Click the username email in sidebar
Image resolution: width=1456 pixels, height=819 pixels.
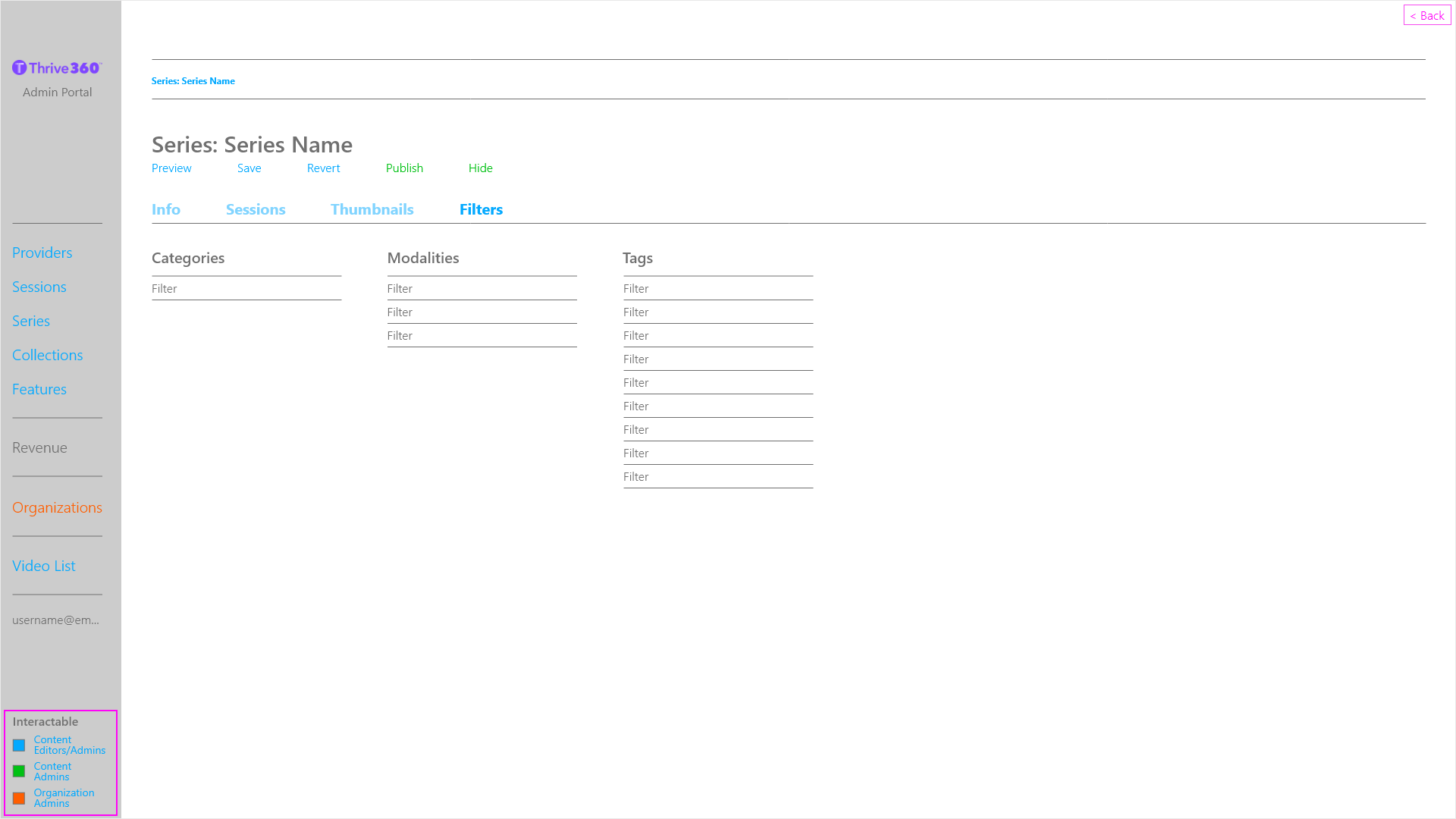coord(55,620)
